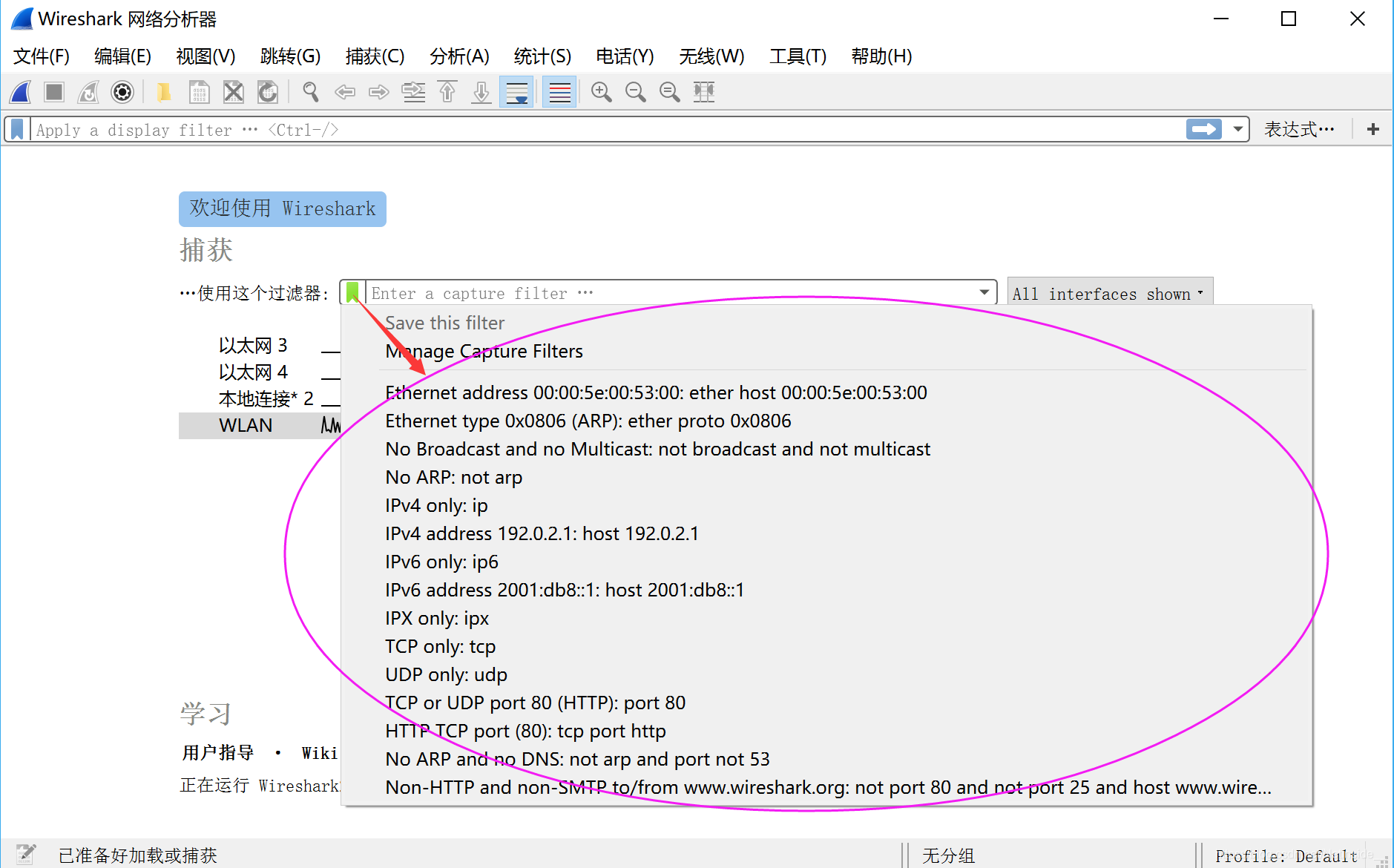The image size is (1394, 868).
Task: Open the 跳转(G) menu
Action: pyautogui.click(x=290, y=56)
